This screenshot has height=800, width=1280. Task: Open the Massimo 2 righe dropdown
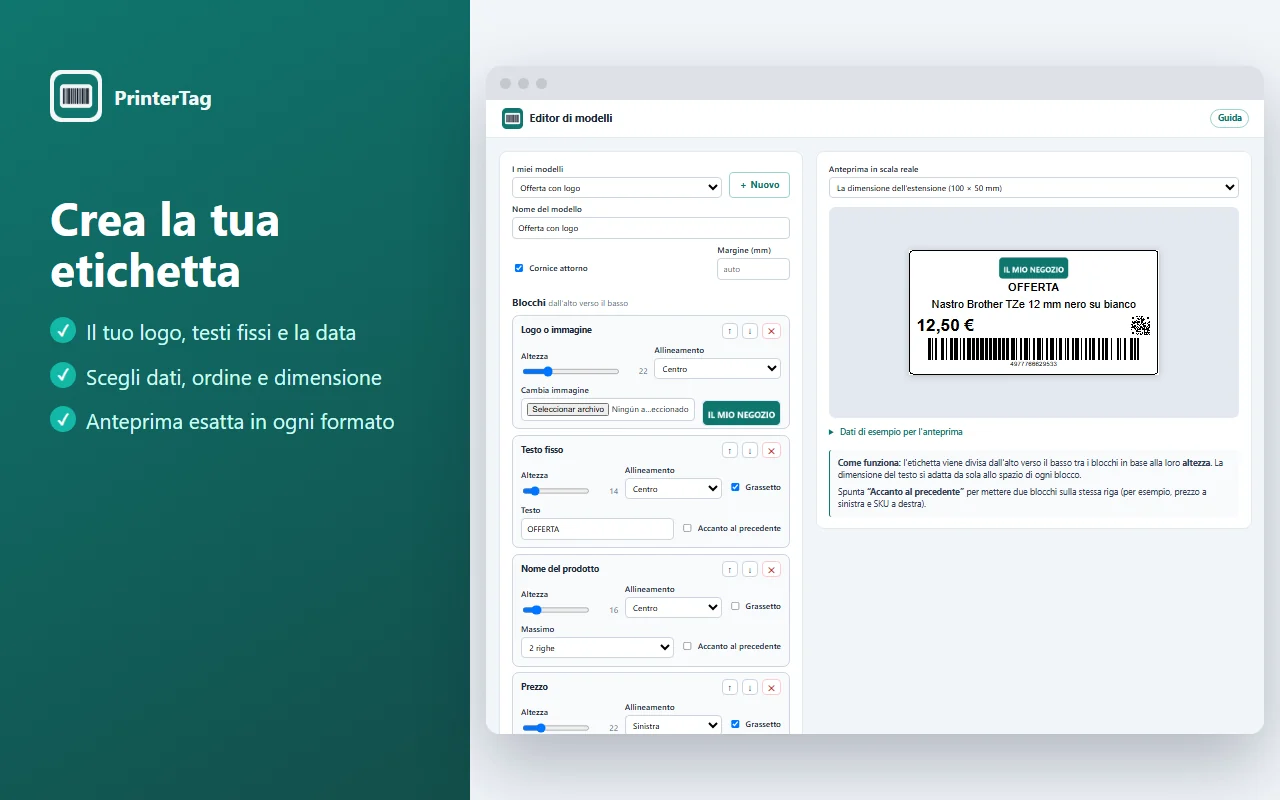(x=597, y=648)
